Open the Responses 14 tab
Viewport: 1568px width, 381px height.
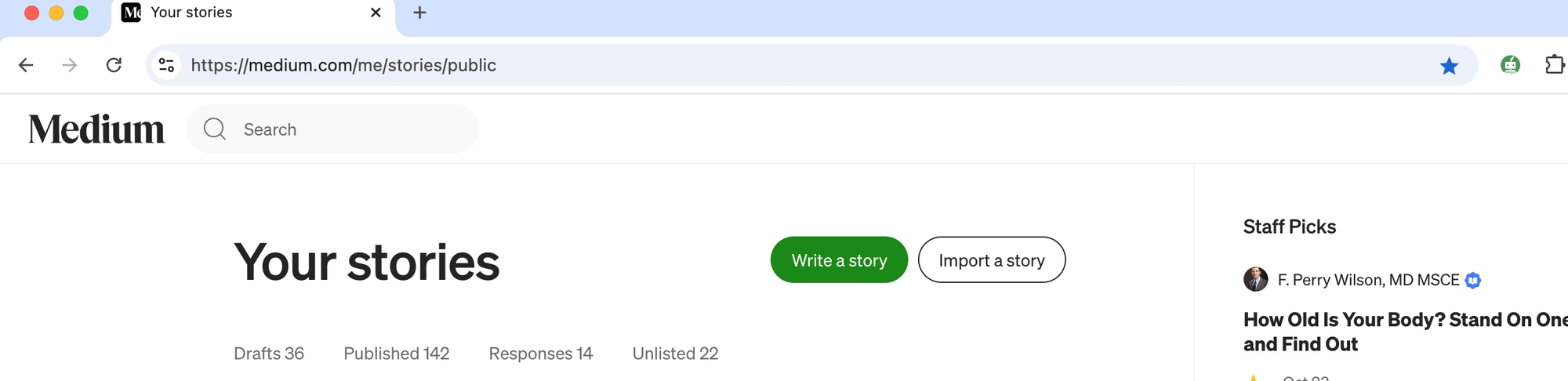(x=541, y=354)
